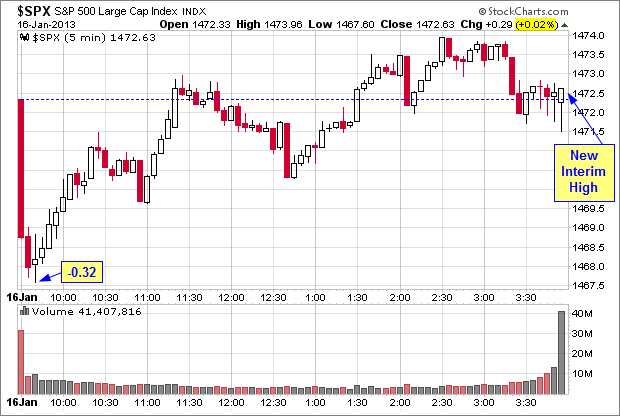
Task: Click the 16Jan label under the volume panel
Action: (x=22, y=402)
